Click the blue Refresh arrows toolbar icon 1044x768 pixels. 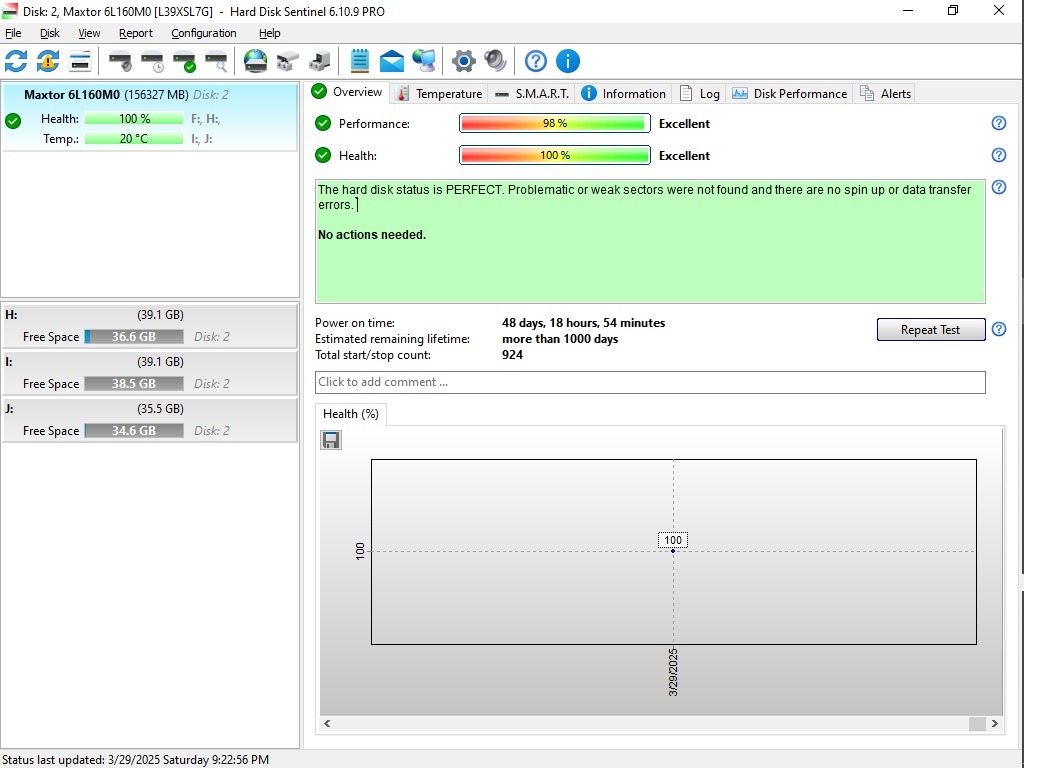tap(16, 61)
